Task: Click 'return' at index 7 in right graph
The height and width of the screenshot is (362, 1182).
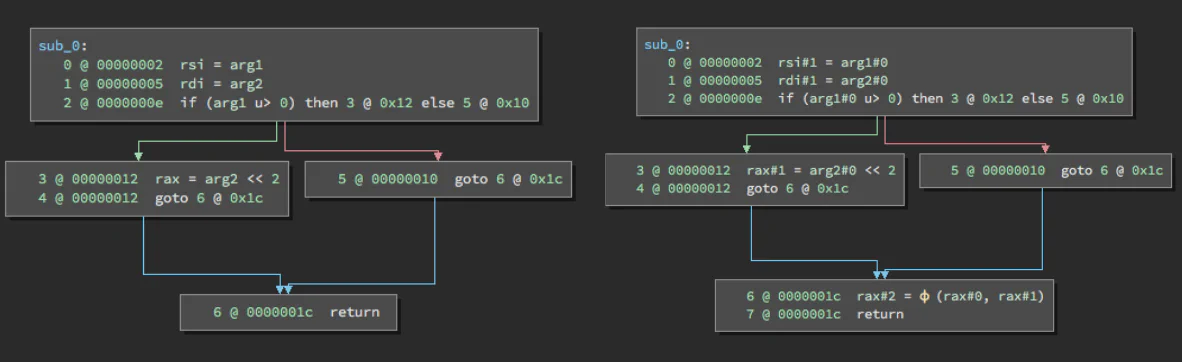Action: 880,314
